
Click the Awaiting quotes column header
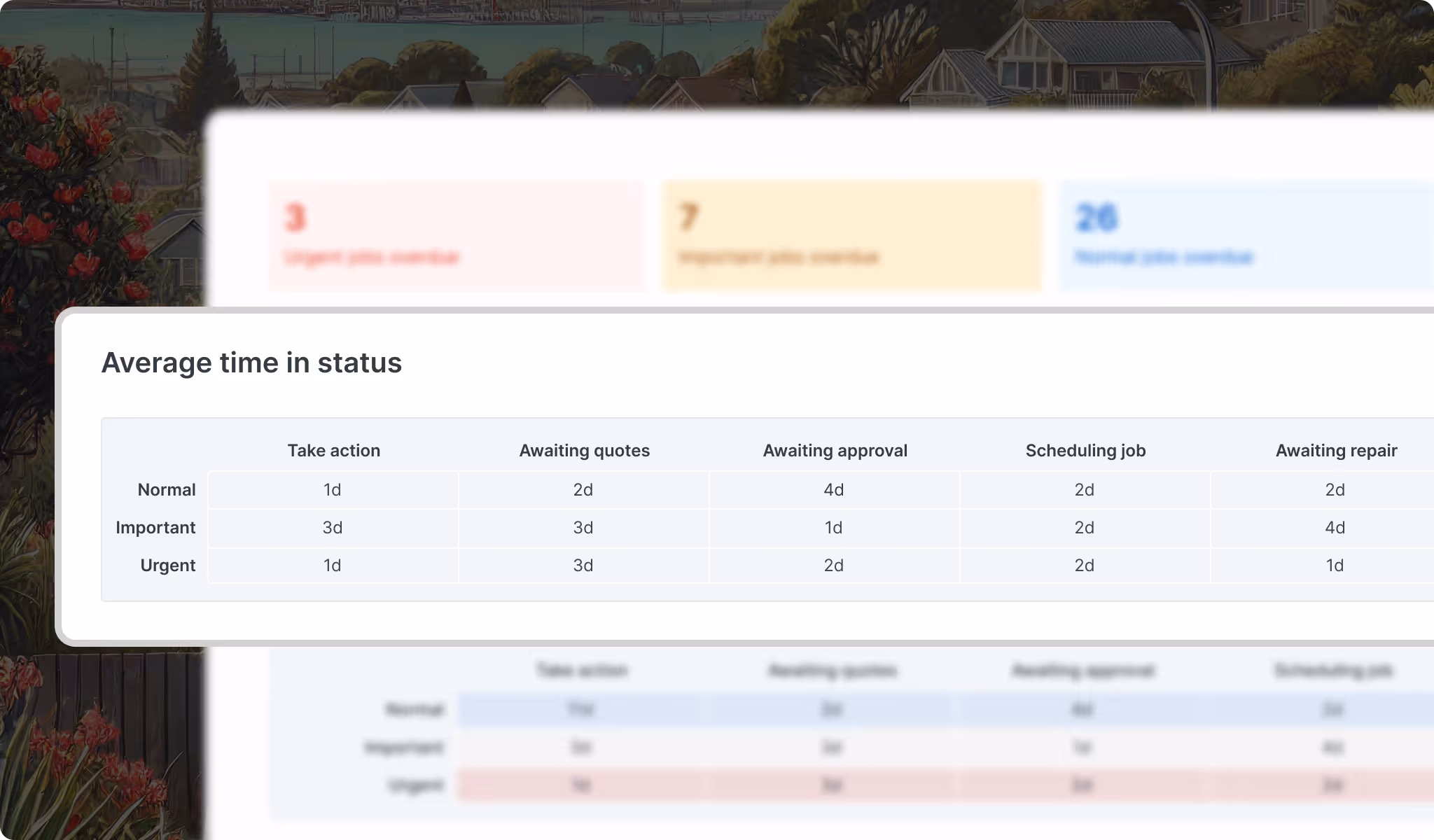click(584, 450)
